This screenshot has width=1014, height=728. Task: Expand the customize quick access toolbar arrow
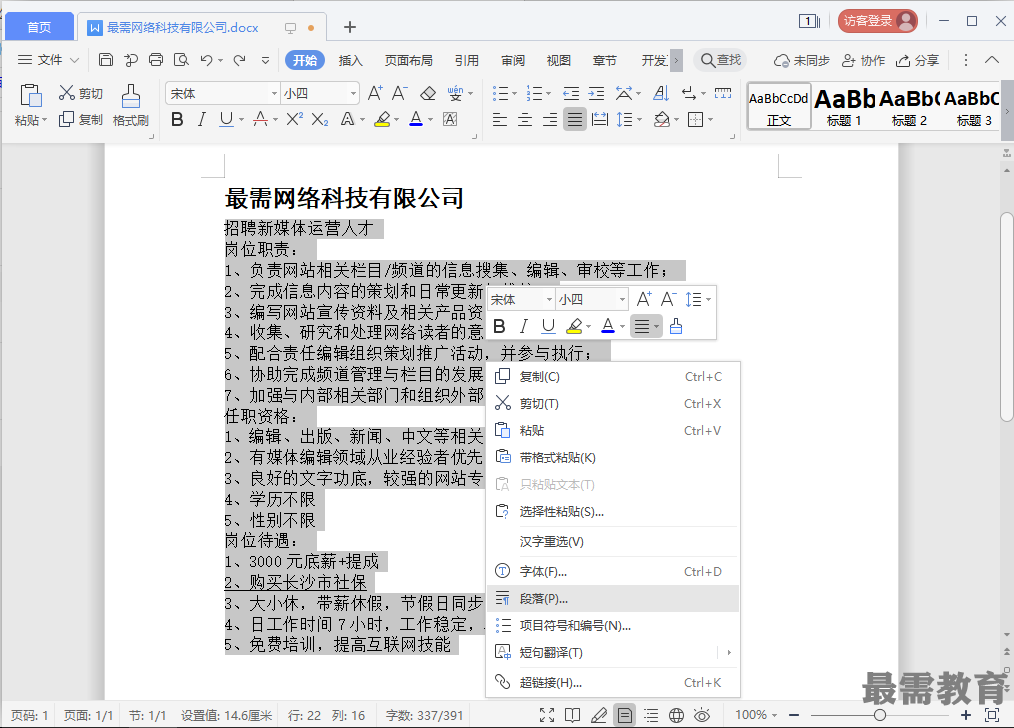click(265, 60)
